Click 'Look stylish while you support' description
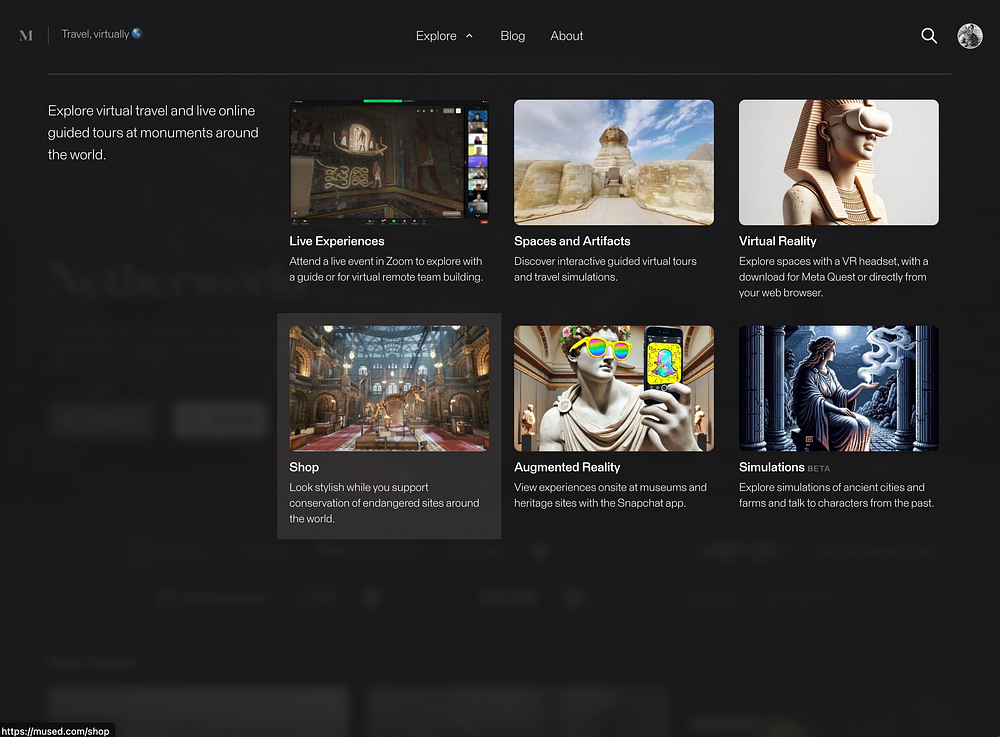 point(384,503)
